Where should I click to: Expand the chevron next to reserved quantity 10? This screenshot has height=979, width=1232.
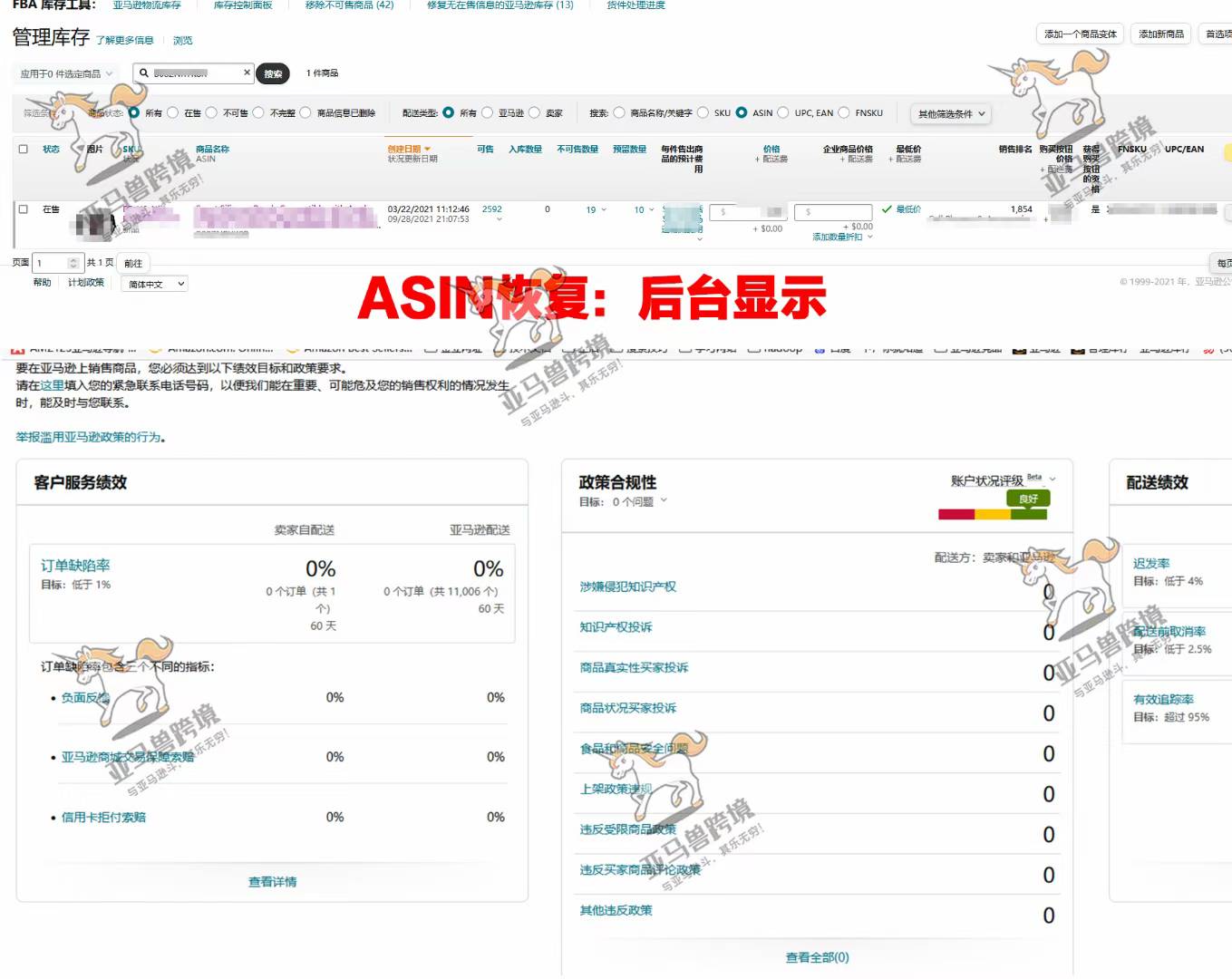[652, 210]
